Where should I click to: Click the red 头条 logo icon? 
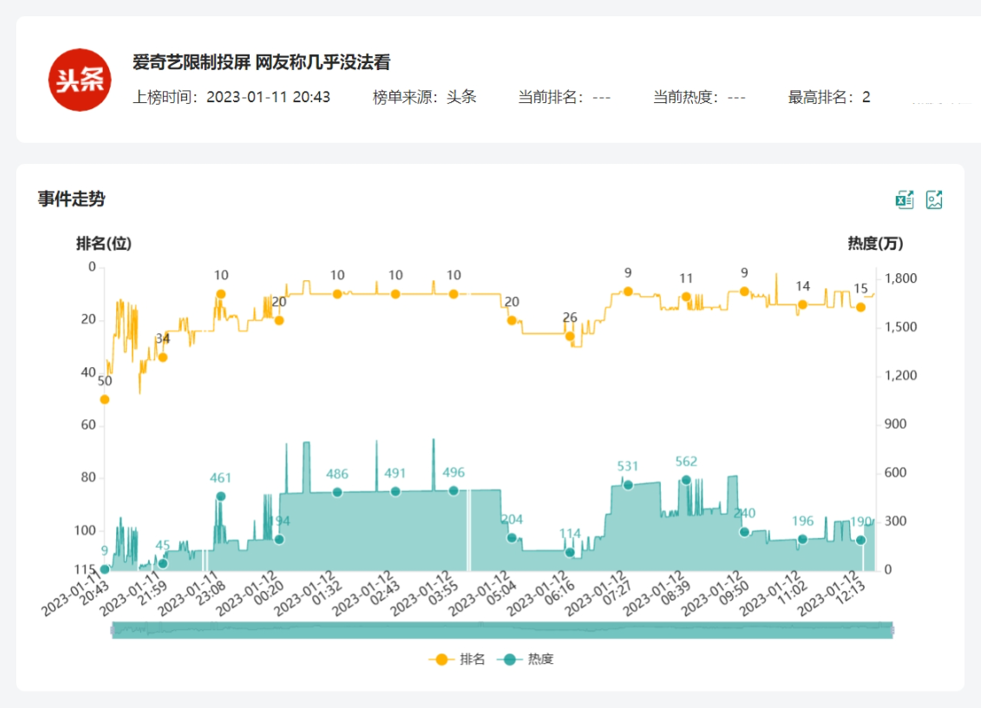[80, 80]
